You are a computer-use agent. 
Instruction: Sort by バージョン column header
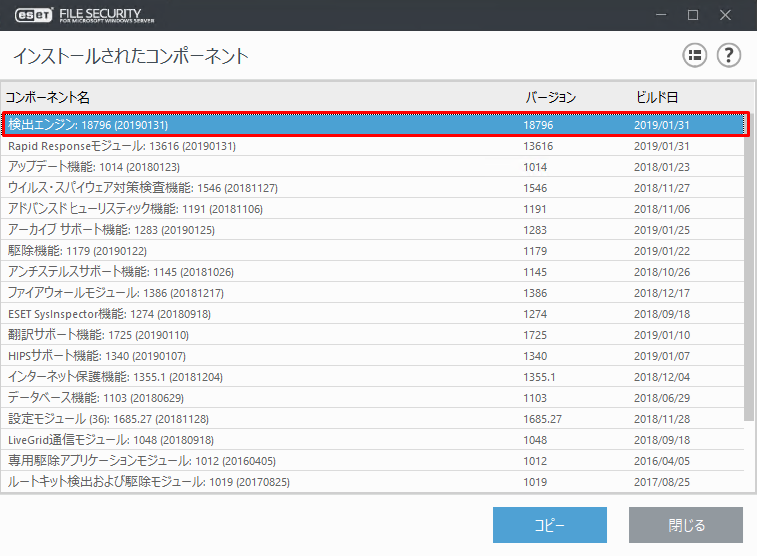pos(550,97)
